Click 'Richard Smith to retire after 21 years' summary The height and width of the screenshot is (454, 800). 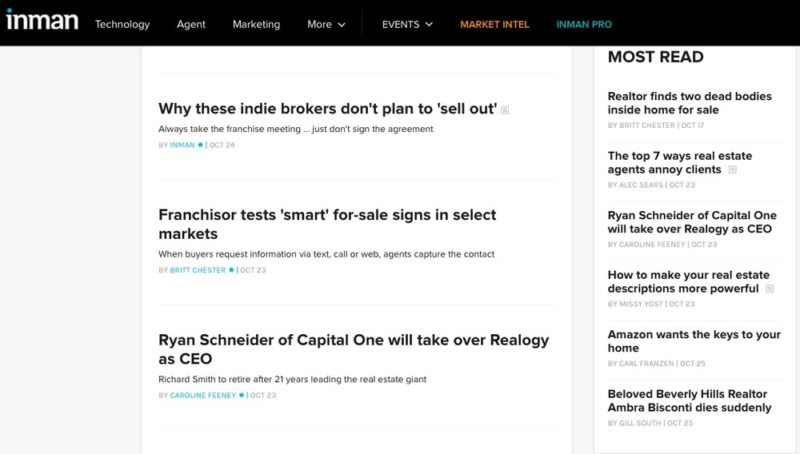(292, 379)
